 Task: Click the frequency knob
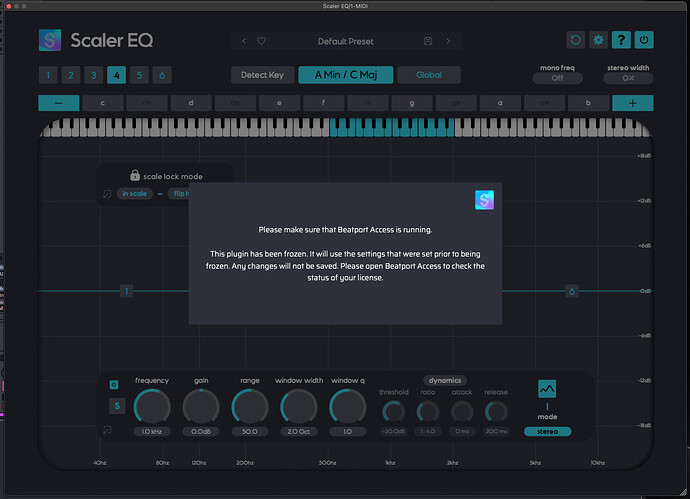152,407
